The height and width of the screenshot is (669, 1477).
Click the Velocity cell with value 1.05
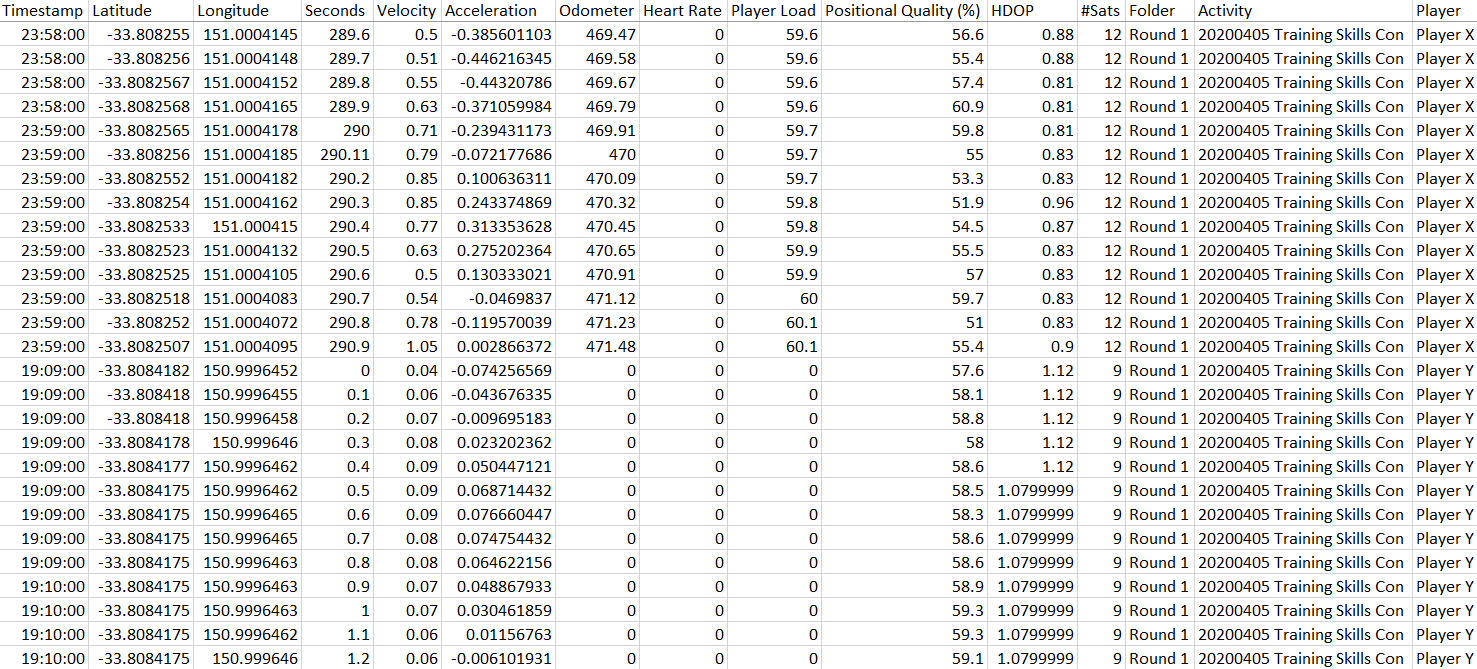point(421,347)
